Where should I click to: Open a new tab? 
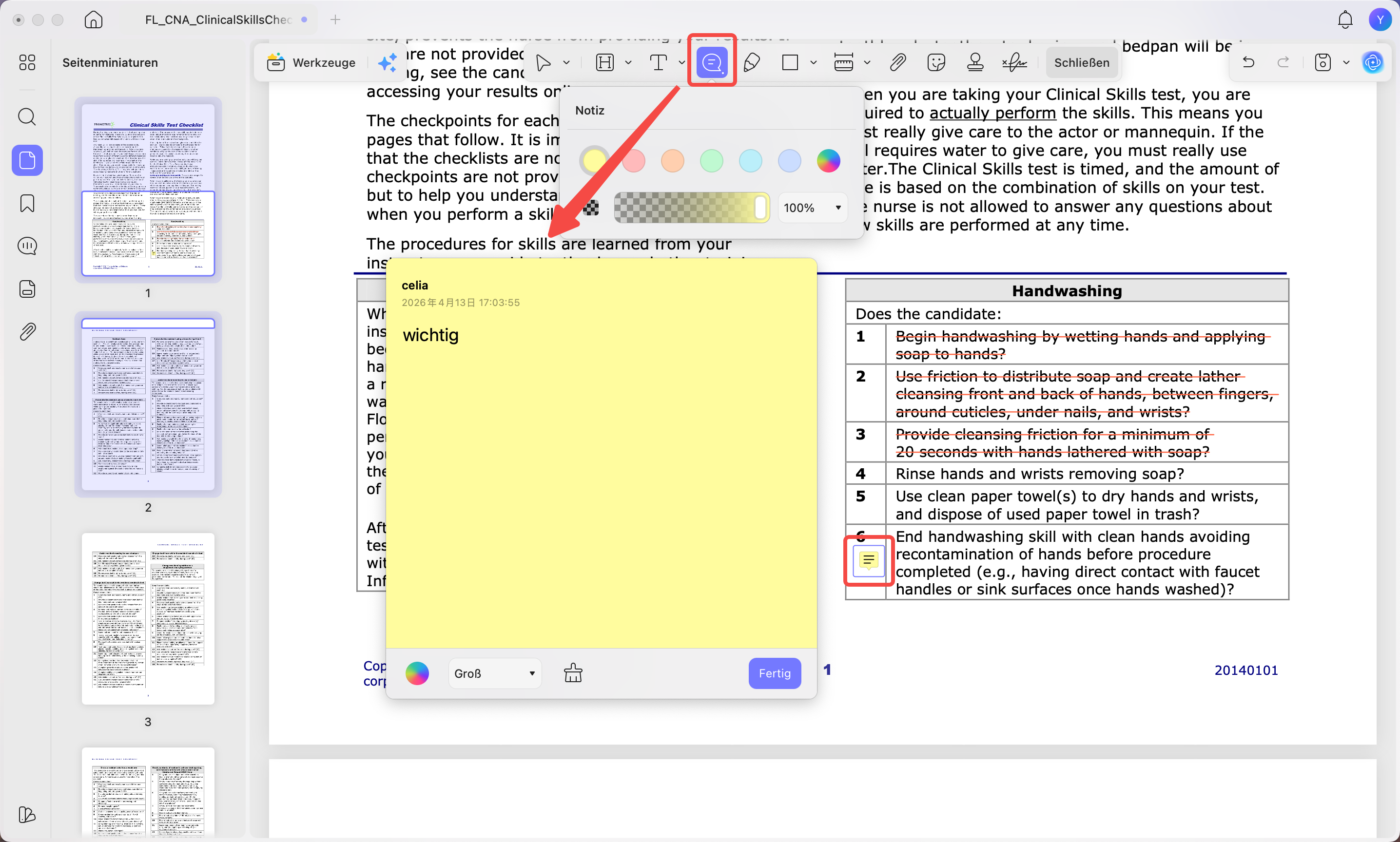335,19
